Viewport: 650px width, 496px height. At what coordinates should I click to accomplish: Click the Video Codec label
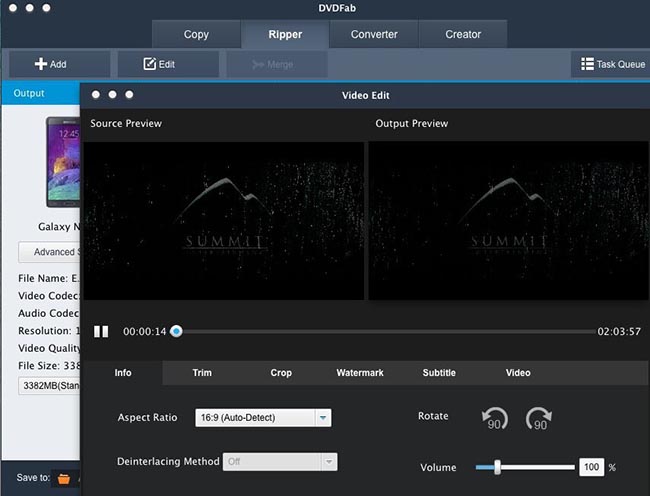[x=49, y=296]
